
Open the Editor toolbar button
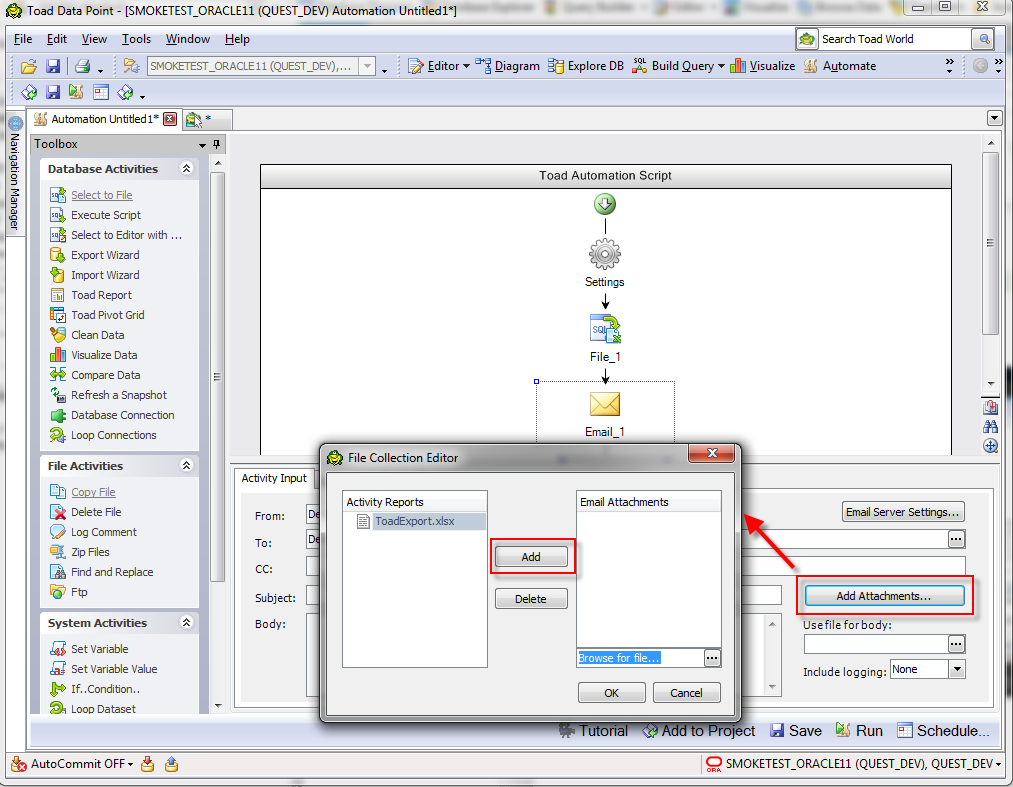[439, 66]
